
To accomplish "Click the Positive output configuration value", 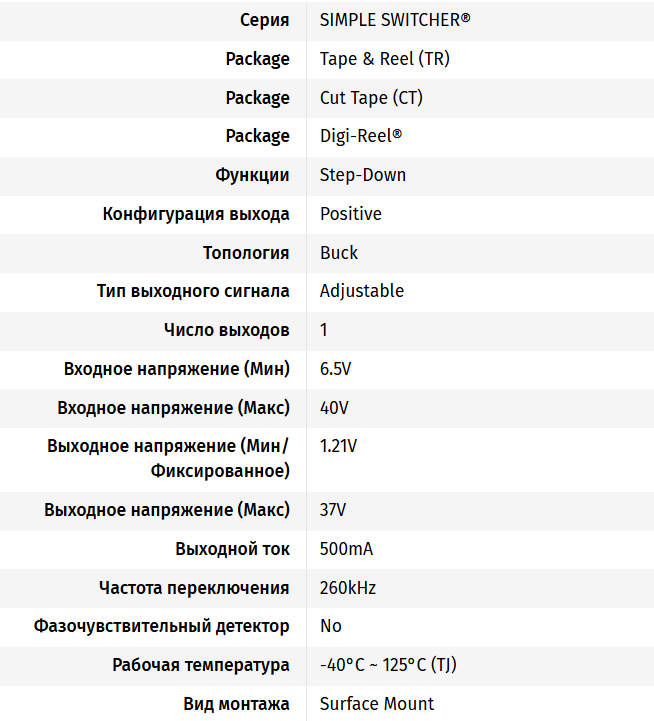I will coord(351,214).
